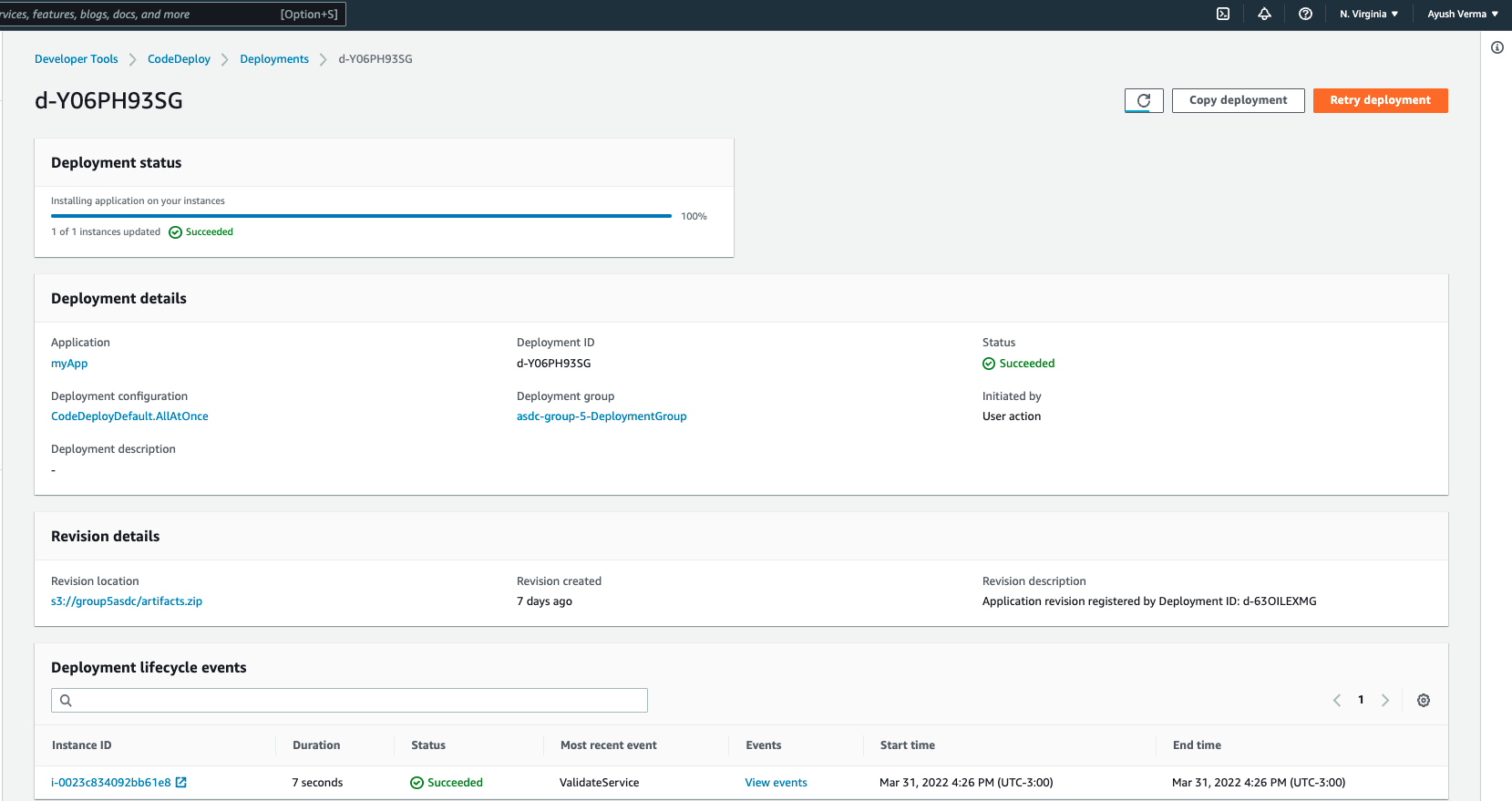1512x801 pixels.
Task: Open the myApp application link
Action: (69, 364)
